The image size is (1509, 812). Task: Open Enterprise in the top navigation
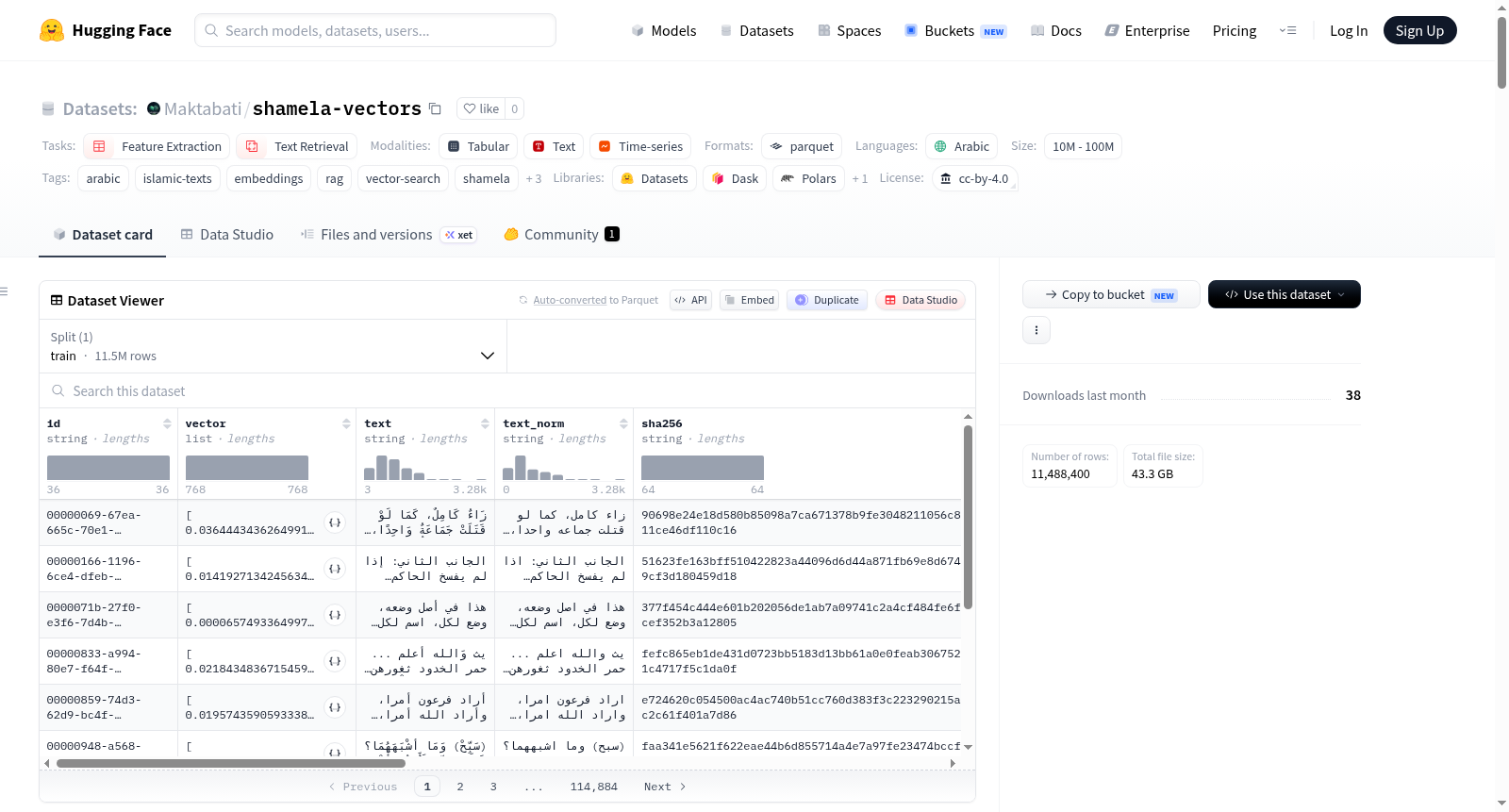pyautogui.click(x=1147, y=30)
